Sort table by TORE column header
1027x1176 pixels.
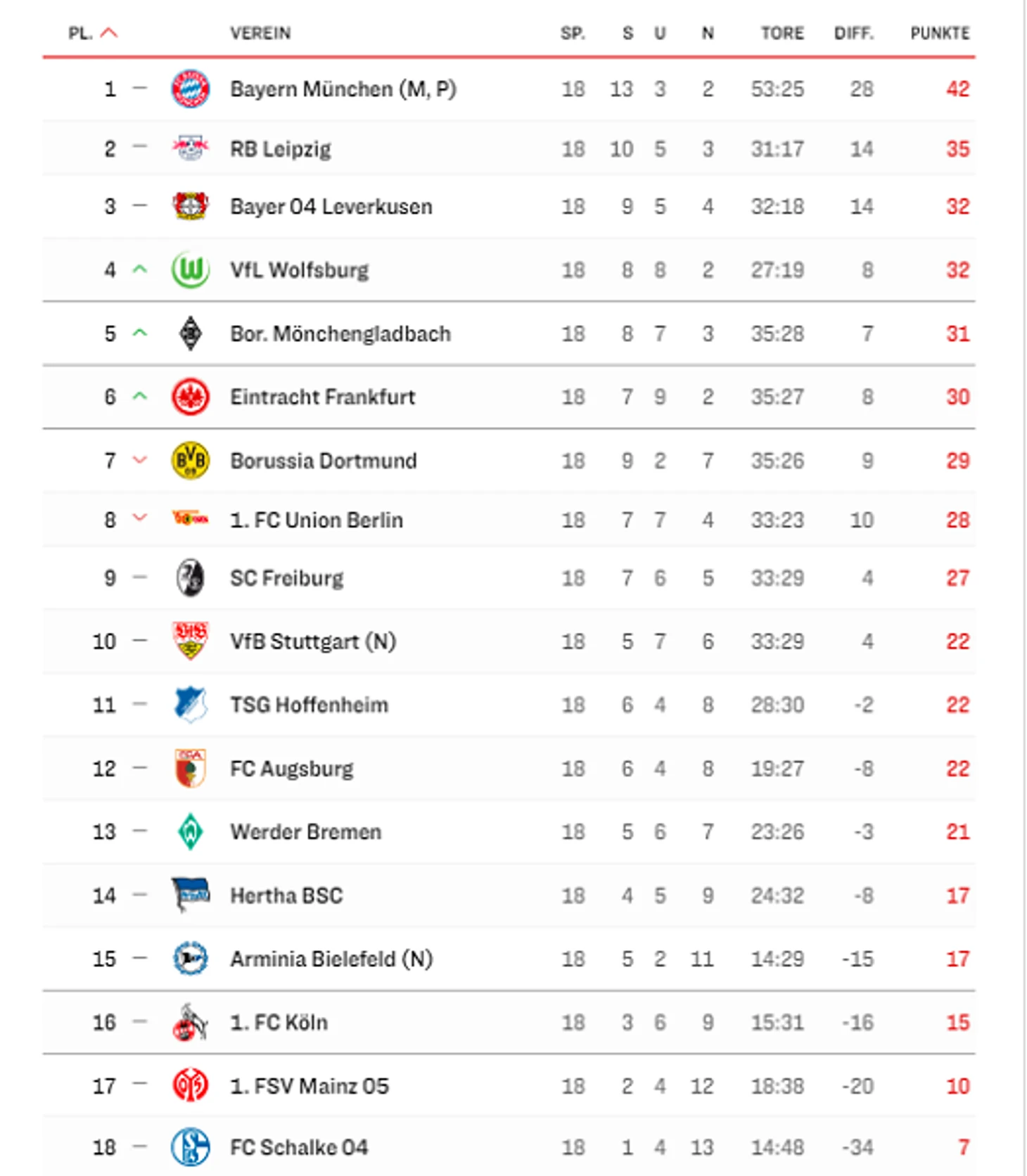(x=782, y=33)
